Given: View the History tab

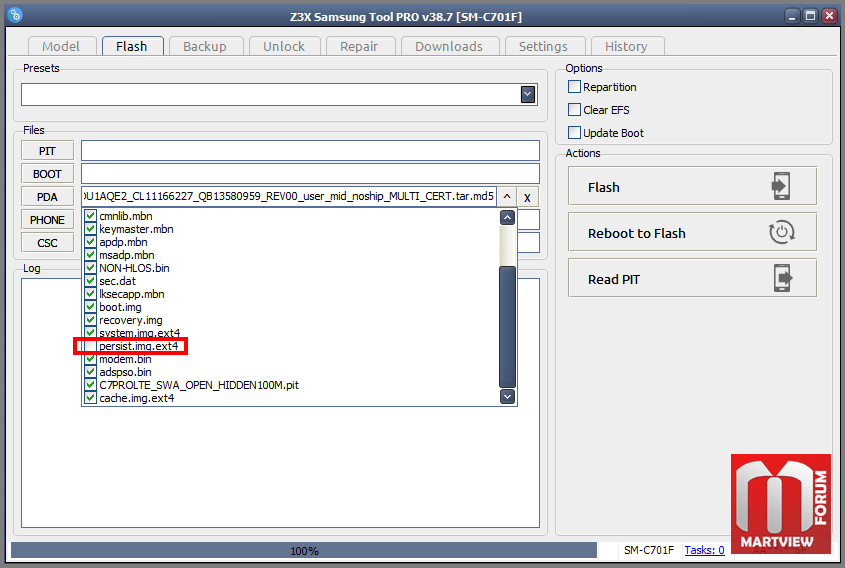Looking at the screenshot, I should coord(626,46).
